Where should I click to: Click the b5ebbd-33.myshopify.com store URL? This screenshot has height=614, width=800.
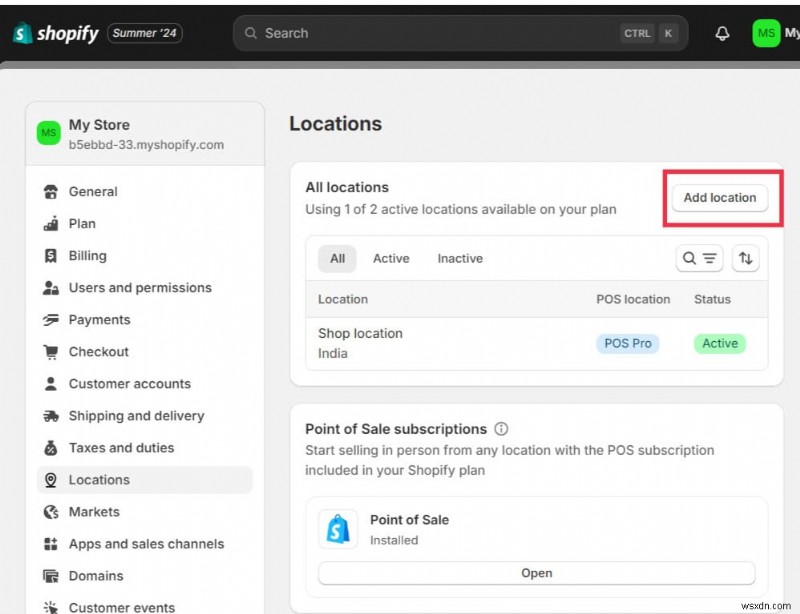tap(146, 145)
